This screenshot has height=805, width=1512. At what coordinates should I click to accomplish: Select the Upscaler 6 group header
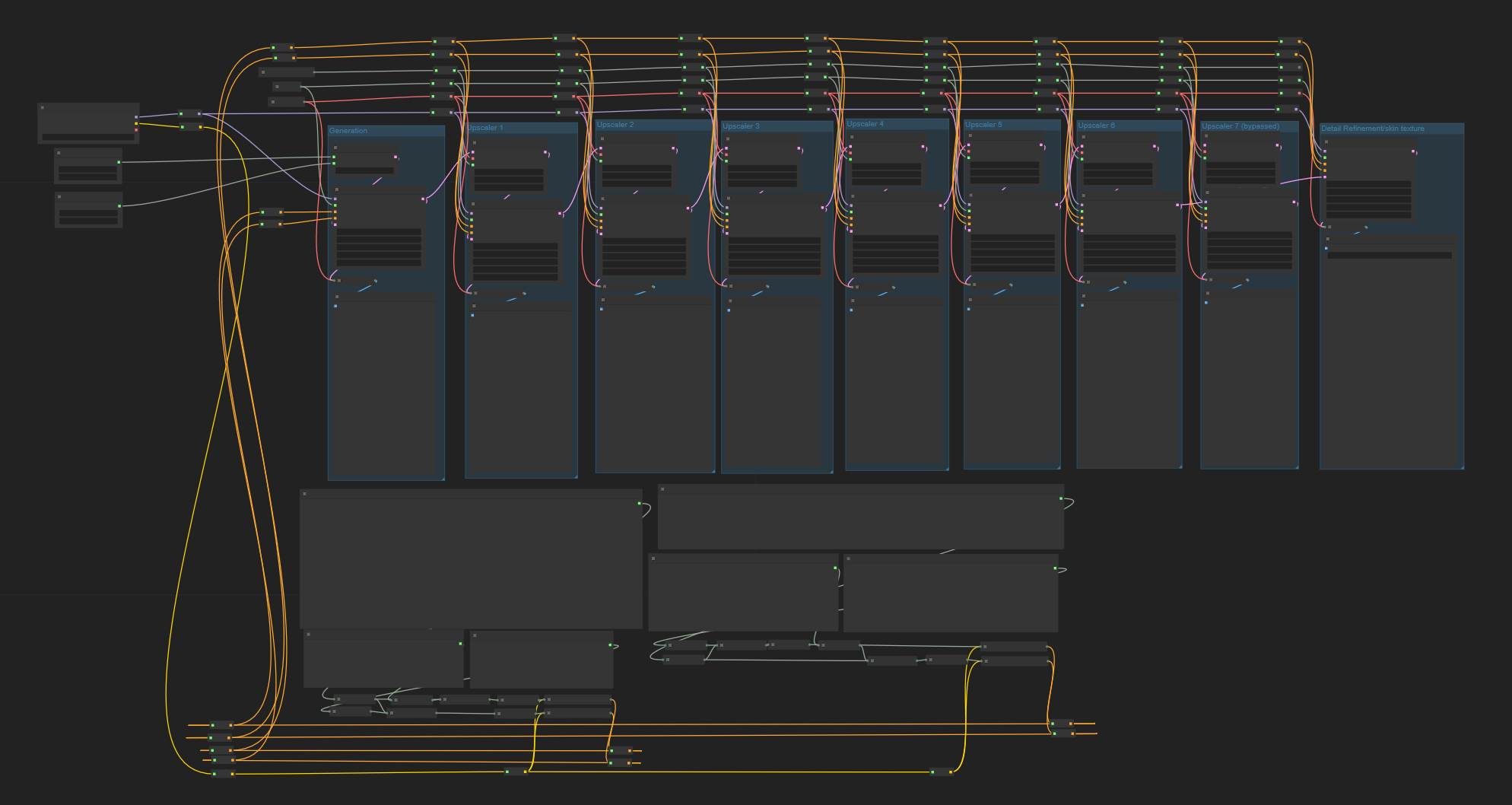pyautogui.click(x=1097, y=126)
